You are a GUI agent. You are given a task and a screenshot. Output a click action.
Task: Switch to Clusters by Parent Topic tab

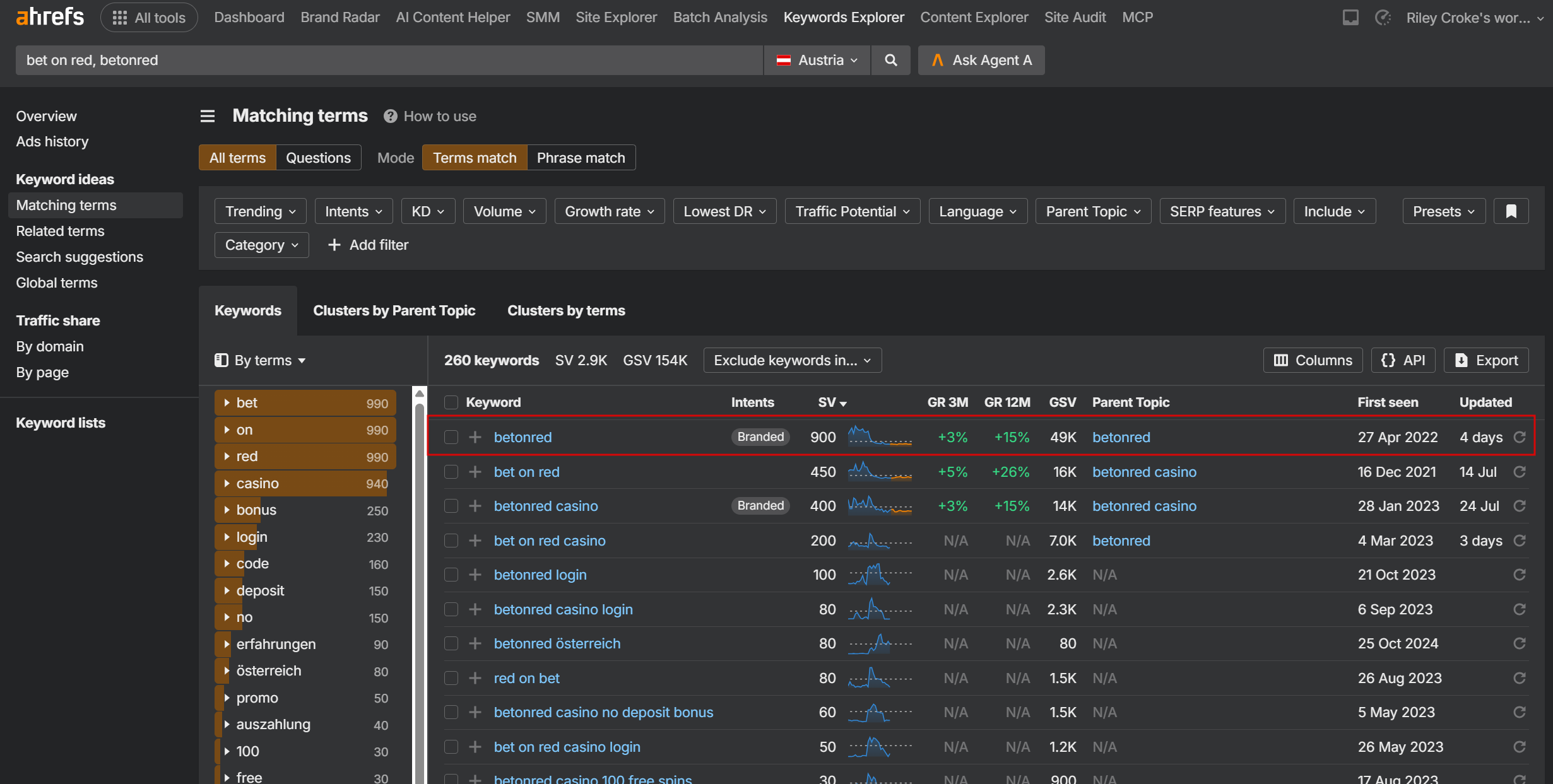tap(394, 310)
